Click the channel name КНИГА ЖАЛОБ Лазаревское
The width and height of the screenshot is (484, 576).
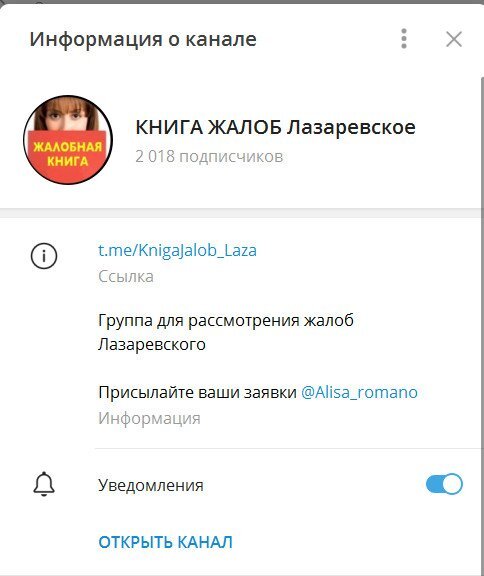coord(275,127)
